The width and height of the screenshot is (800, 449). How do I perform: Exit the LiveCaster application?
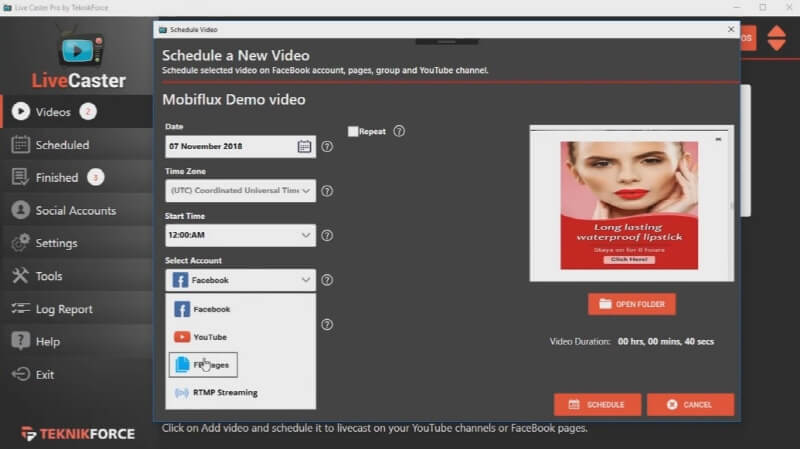(x=77, y=375)
